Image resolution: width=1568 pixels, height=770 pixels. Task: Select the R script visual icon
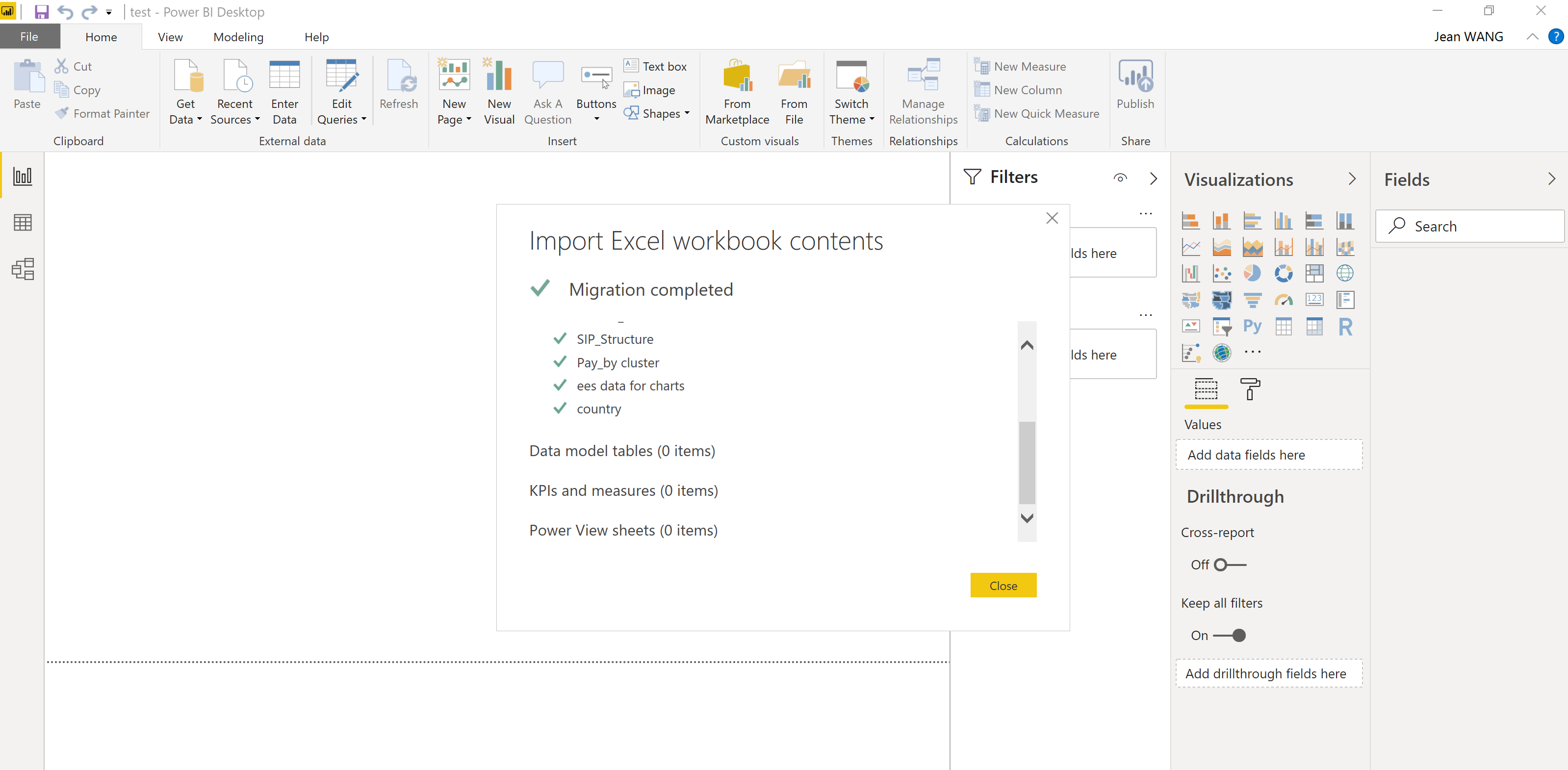(1345, 326)
